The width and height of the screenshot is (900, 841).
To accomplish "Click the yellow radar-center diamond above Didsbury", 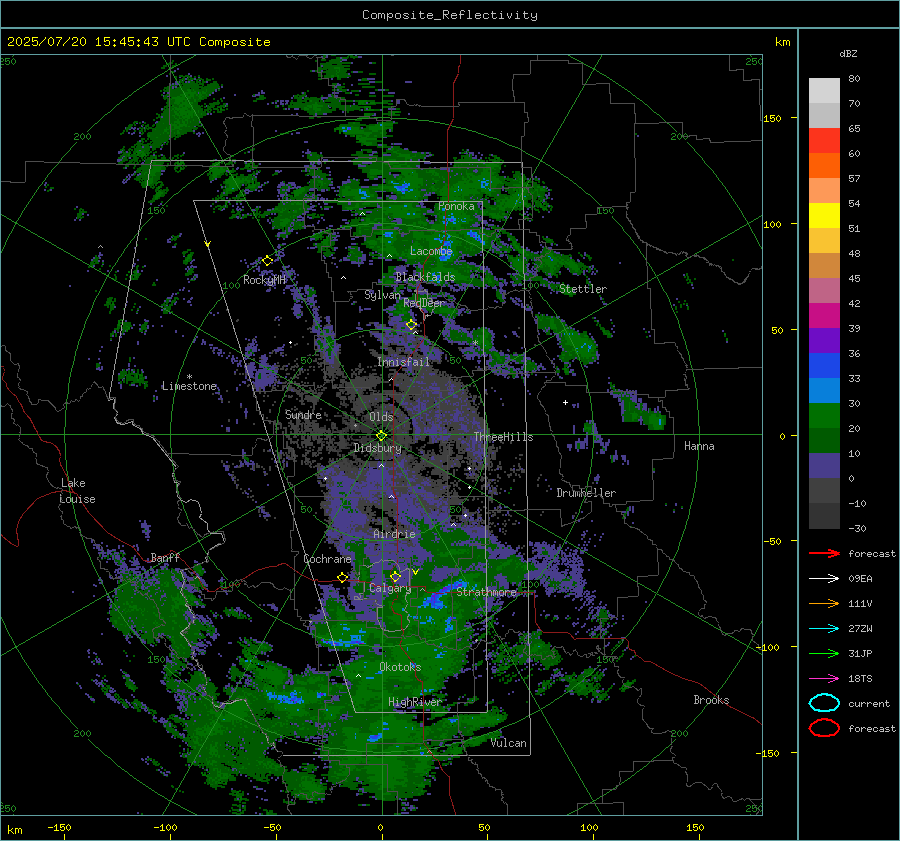I will pos(381,435).
